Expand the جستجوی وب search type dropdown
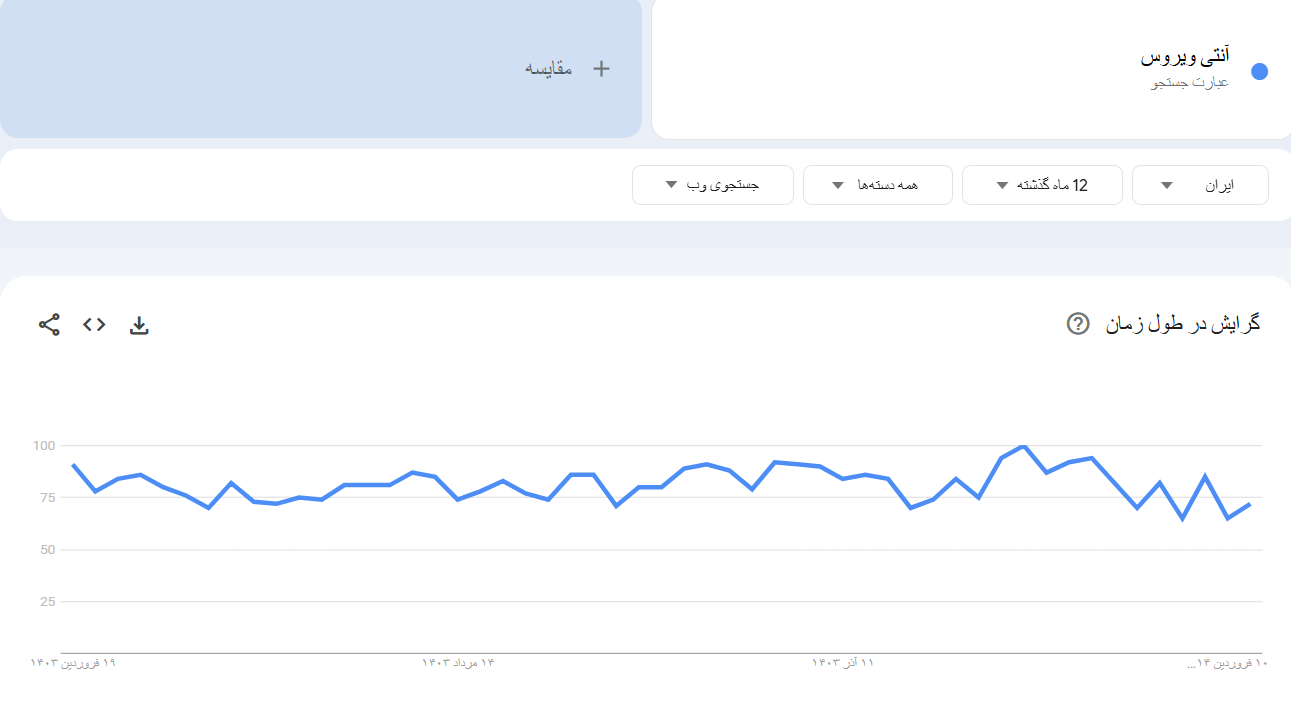The width and height of the screenshot is (1291, 701). coord(712,185)
